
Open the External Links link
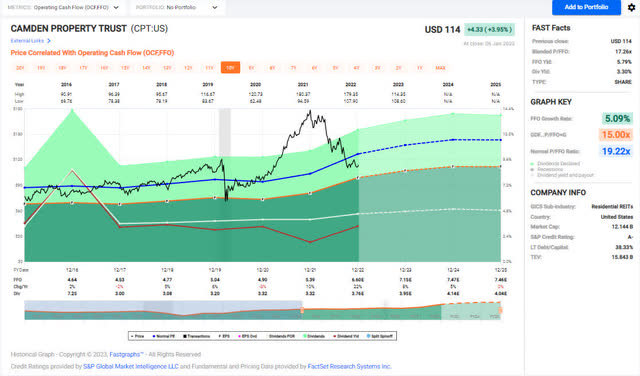pos(27,41)
